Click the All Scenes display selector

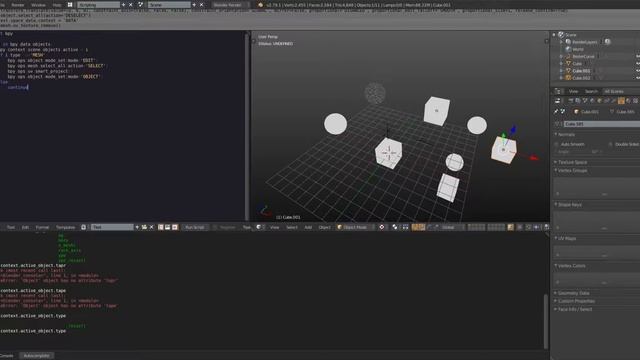[x=620, y=91]
